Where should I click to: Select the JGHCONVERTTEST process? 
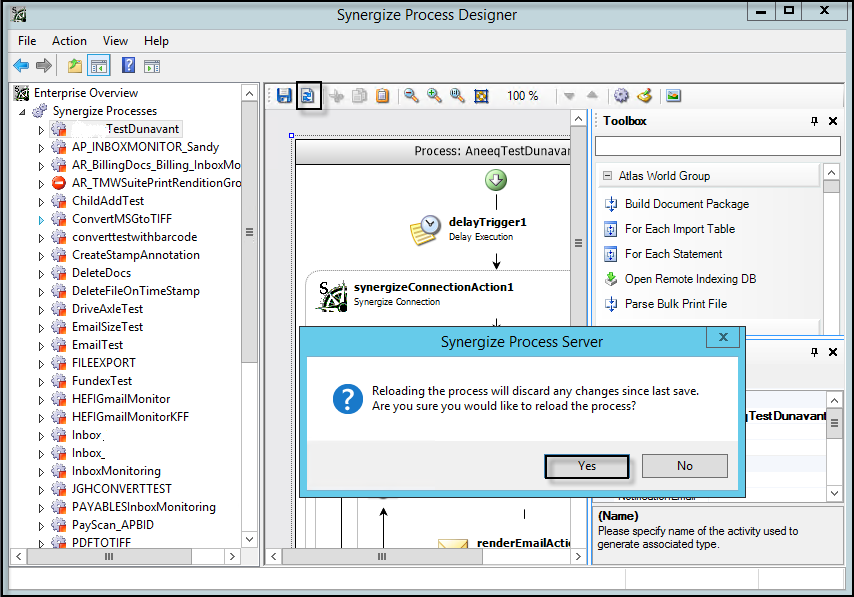(121, 489)
